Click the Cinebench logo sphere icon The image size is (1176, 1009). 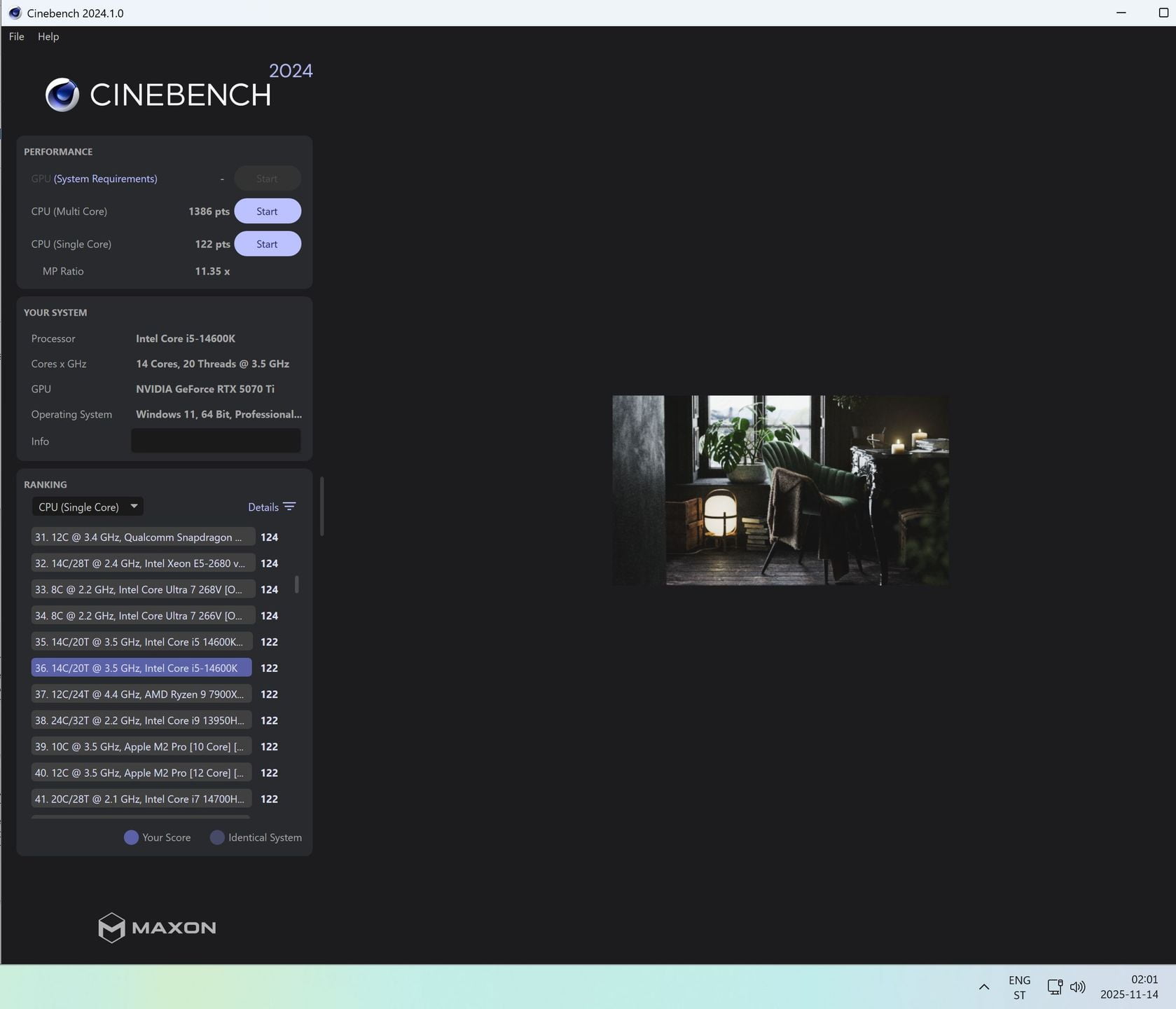[62, 95]
